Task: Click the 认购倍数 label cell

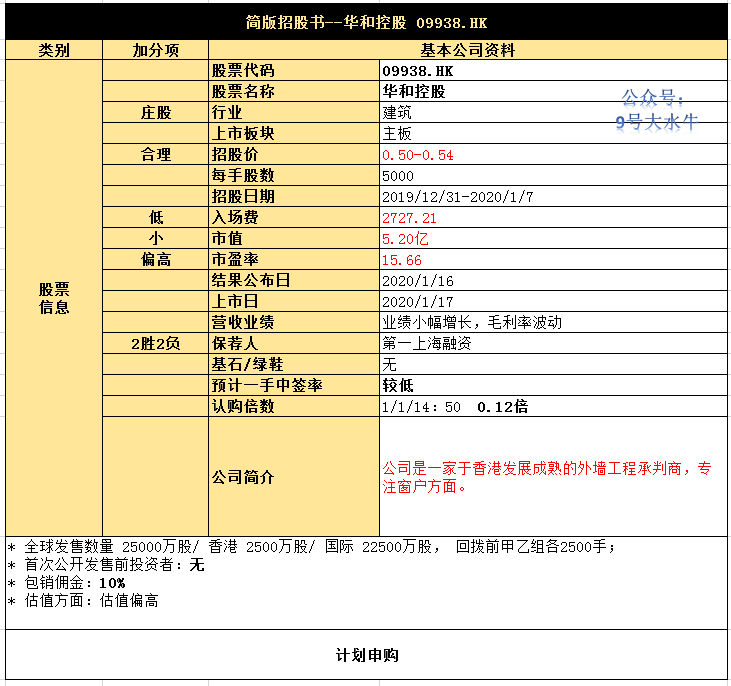Action: click(294, 406)
